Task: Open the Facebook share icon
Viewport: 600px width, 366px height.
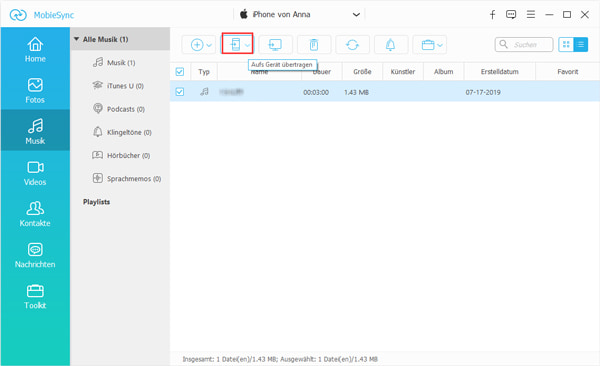Action: coord(492,15)
